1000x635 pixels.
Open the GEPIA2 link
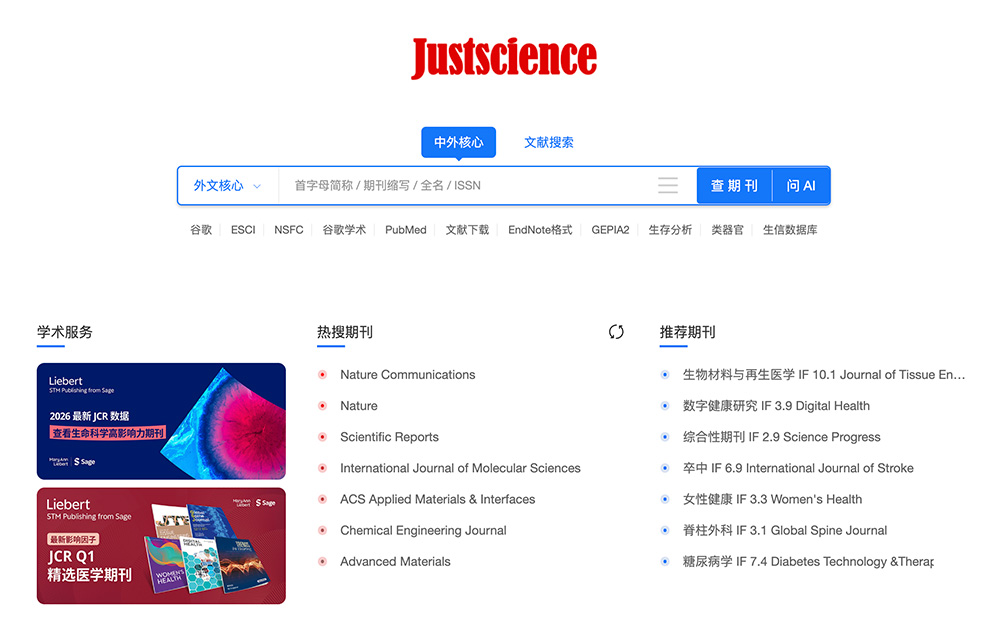610,230
